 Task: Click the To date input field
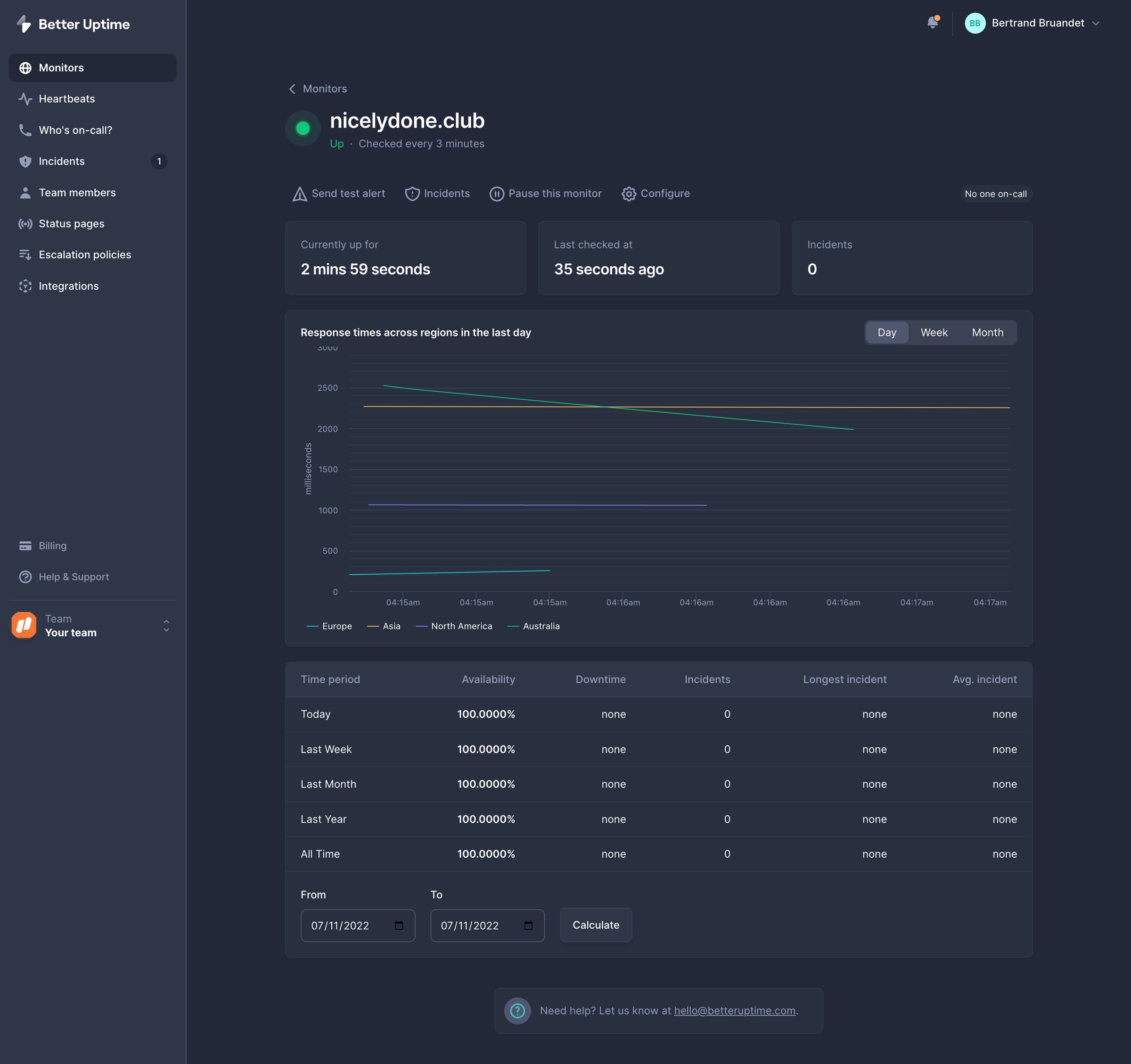pos(487,926)
